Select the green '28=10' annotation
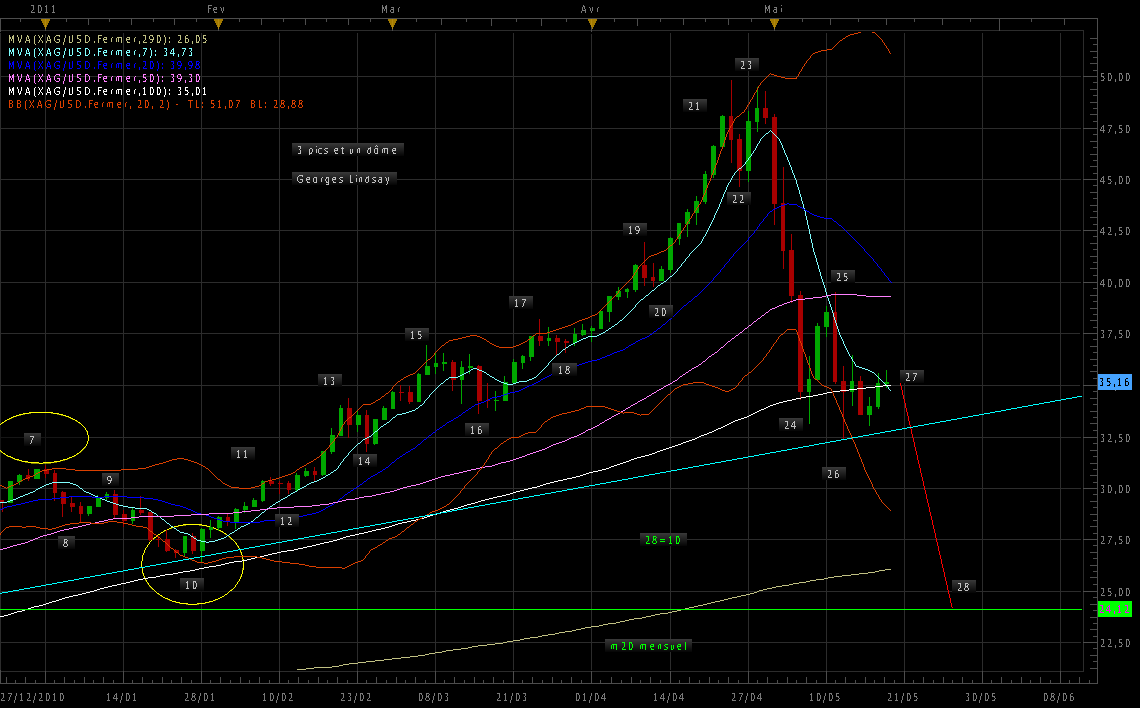 (662, 540)
